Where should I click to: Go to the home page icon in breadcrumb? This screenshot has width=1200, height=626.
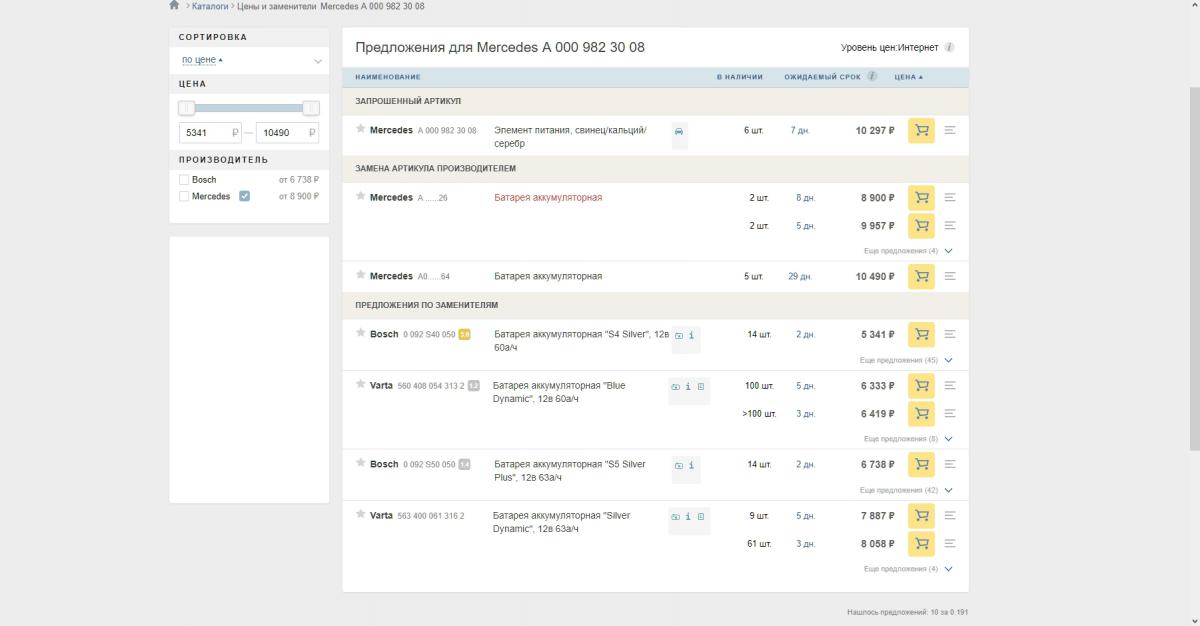[174, 5]
